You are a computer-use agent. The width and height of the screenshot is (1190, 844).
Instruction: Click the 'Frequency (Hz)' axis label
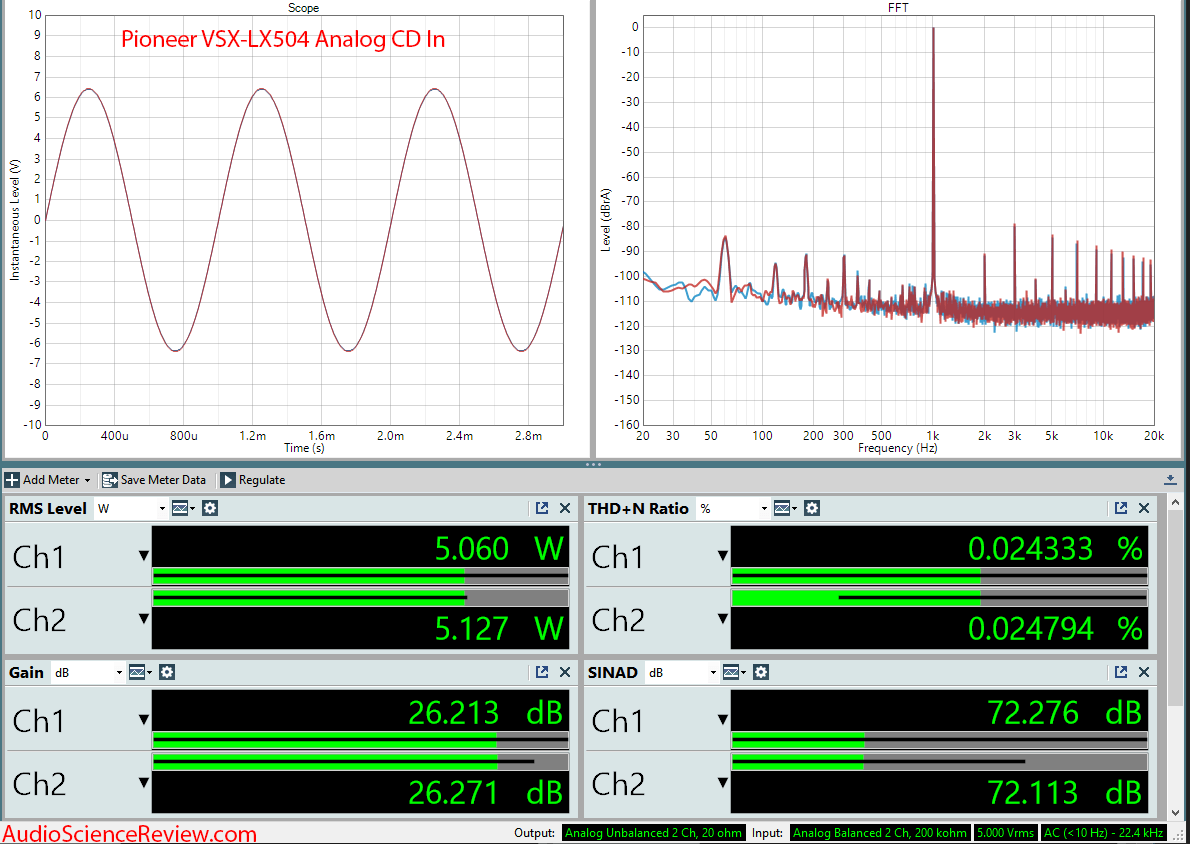point(898,448)
